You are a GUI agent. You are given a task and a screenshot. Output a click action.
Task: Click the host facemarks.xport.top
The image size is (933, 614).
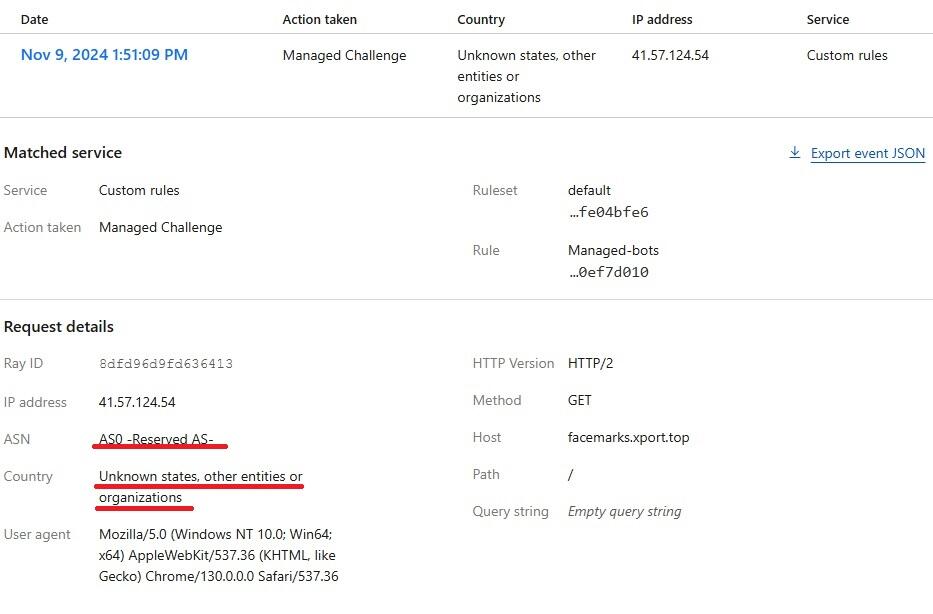pyautogui.click(x=628, y=437)
